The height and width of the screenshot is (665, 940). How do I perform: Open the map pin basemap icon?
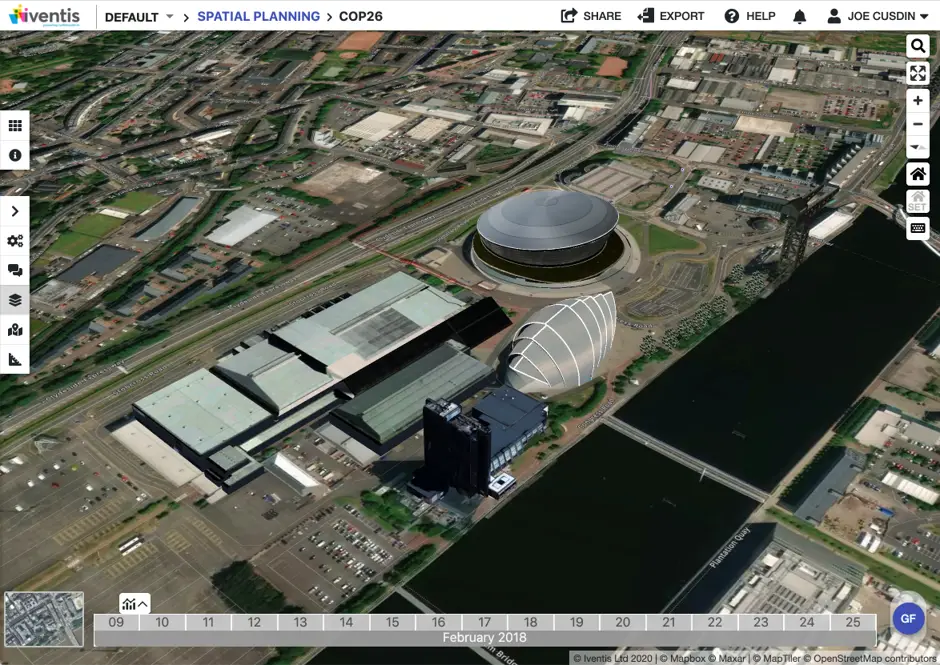(15, 329)
